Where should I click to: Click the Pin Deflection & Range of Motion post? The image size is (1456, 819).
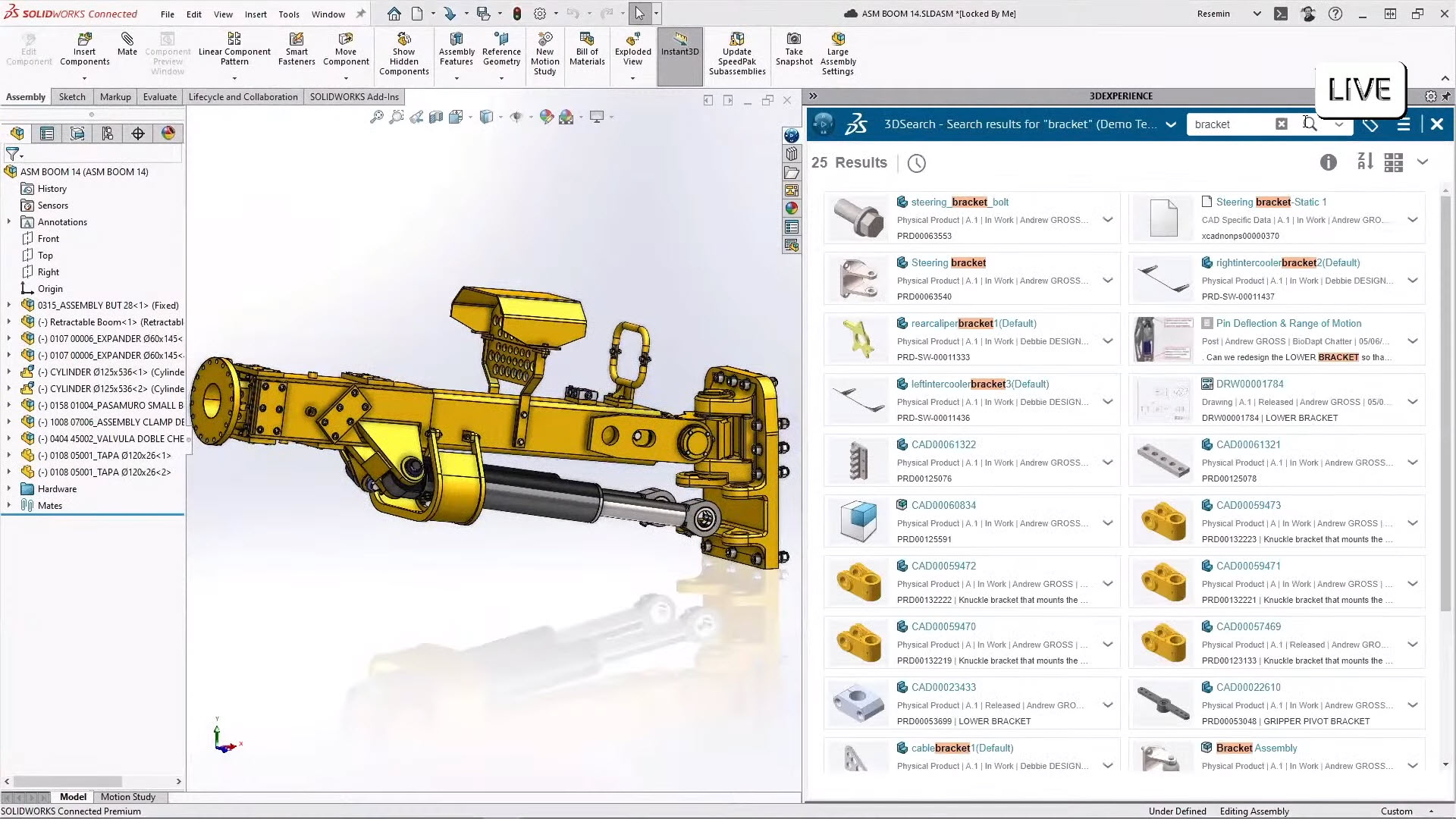coord(1287,323)
